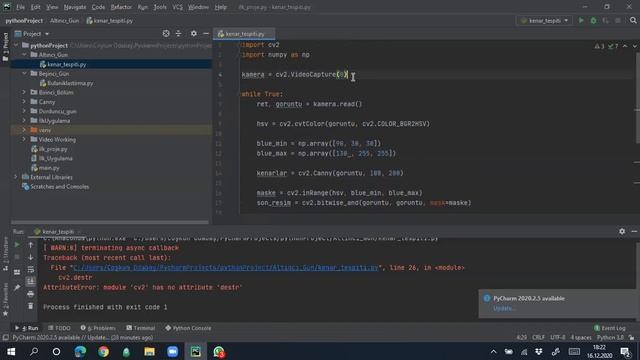Collapse the pythonProject root folder
640x360 pixels.
tap(16, 45)
